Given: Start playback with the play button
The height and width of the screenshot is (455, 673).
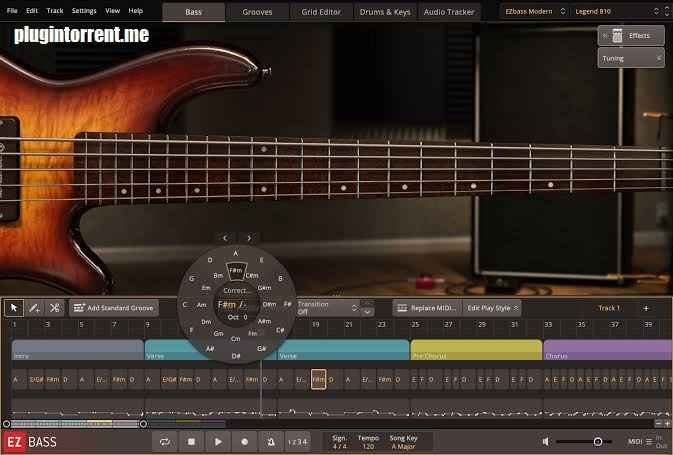Looking at the screenshot, I should point(218,441).
